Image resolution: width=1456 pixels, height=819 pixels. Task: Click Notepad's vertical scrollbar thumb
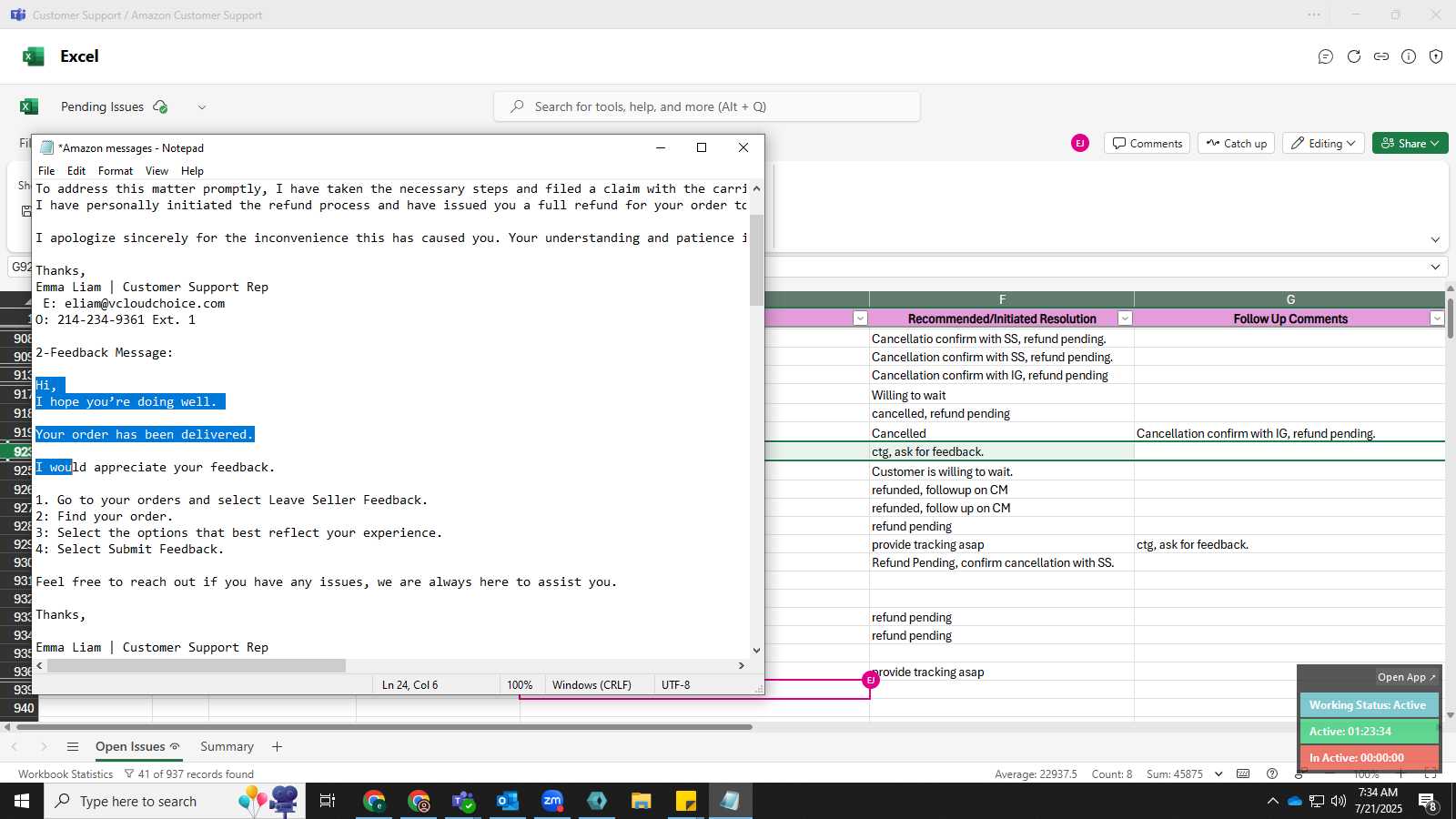(x=756, y=262)
